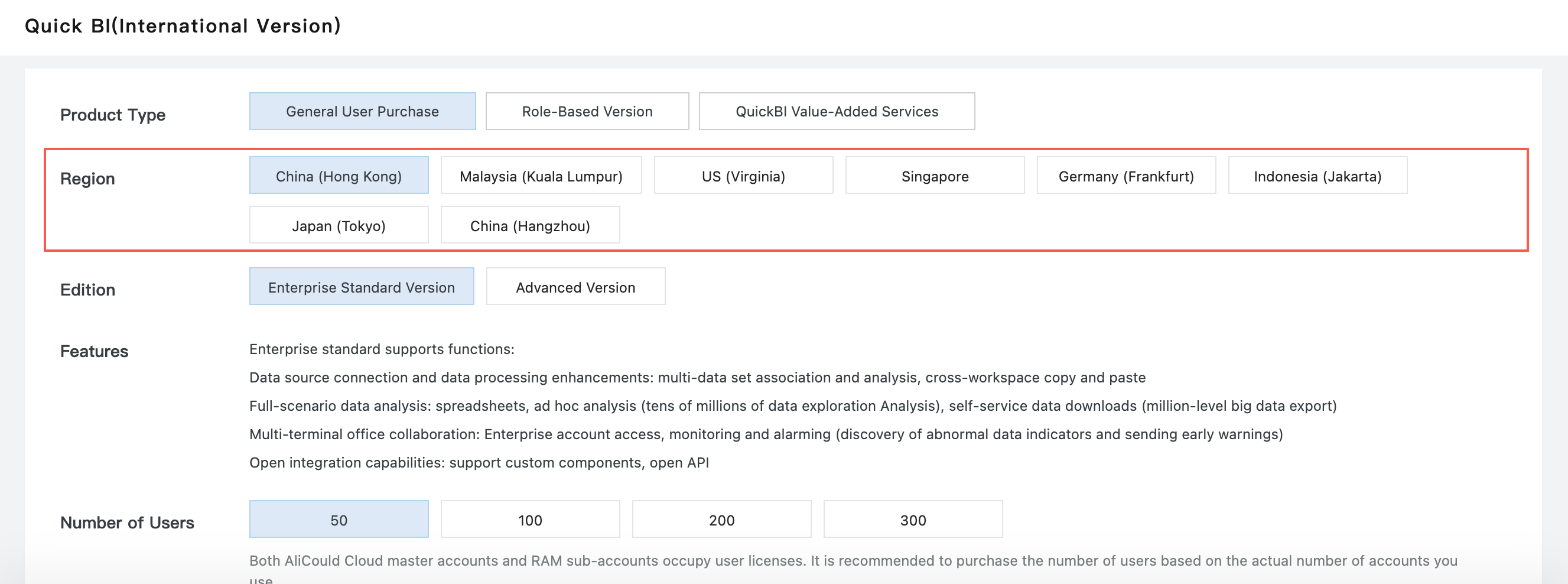Image resolution: width=1568 pixels, height=584 pixels.
Task: Choose Role-Based Version product type
Action: (587, 112)
